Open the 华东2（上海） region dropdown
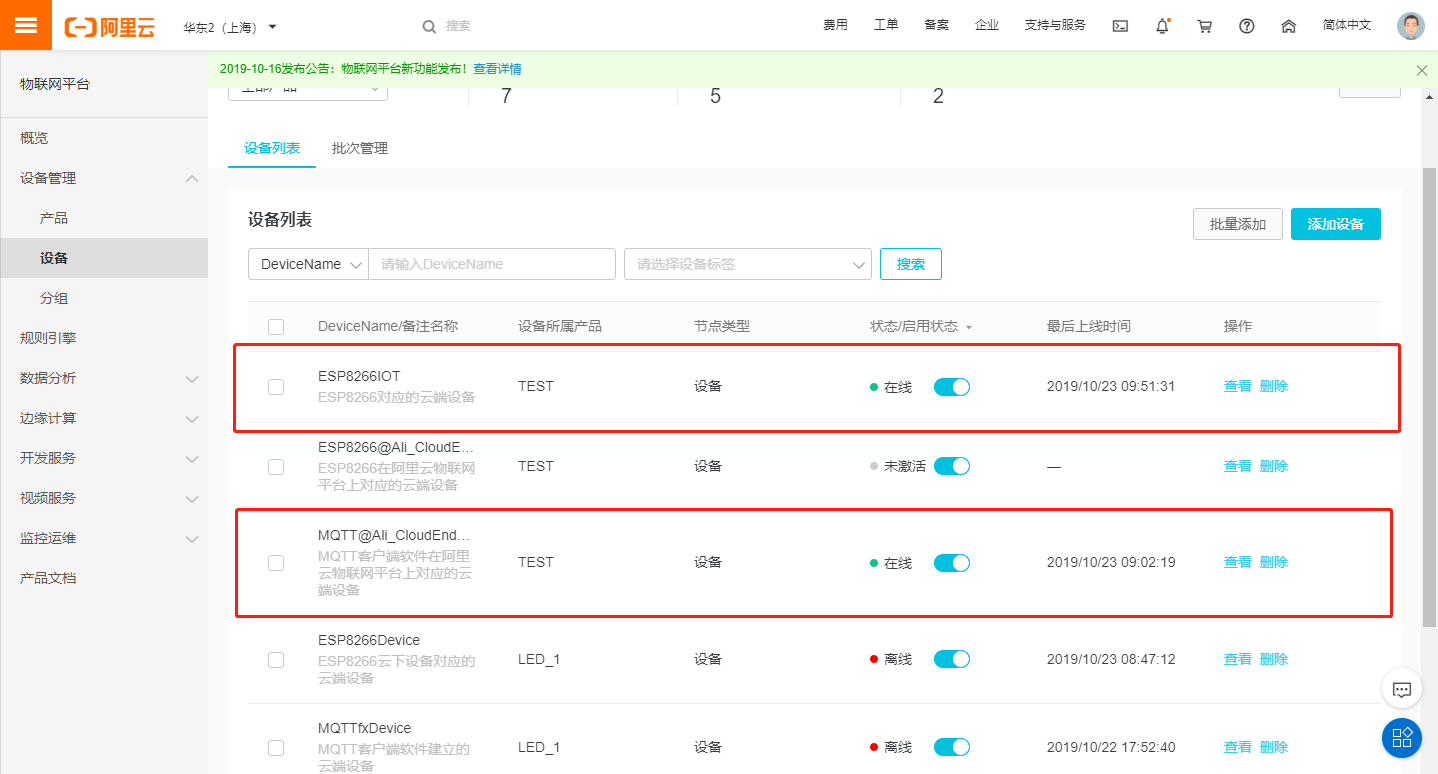Viewport: 1438px width, 774px height. point(230,27)
